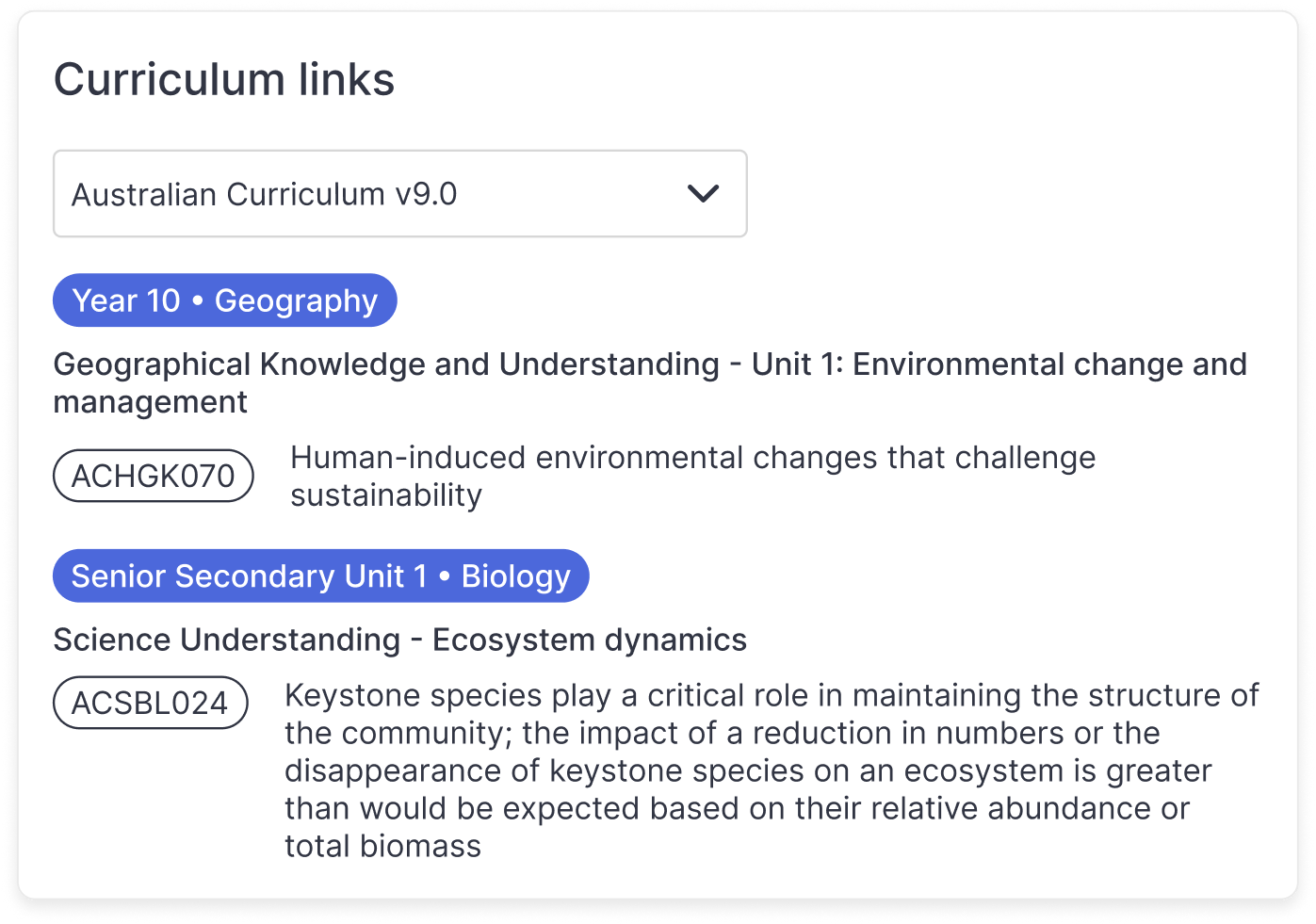Viewport: 1316px width, 924px height.
Task: Click the Science Understanding - Ecosystem dynamics heading
Action: (x=399, y=640)
